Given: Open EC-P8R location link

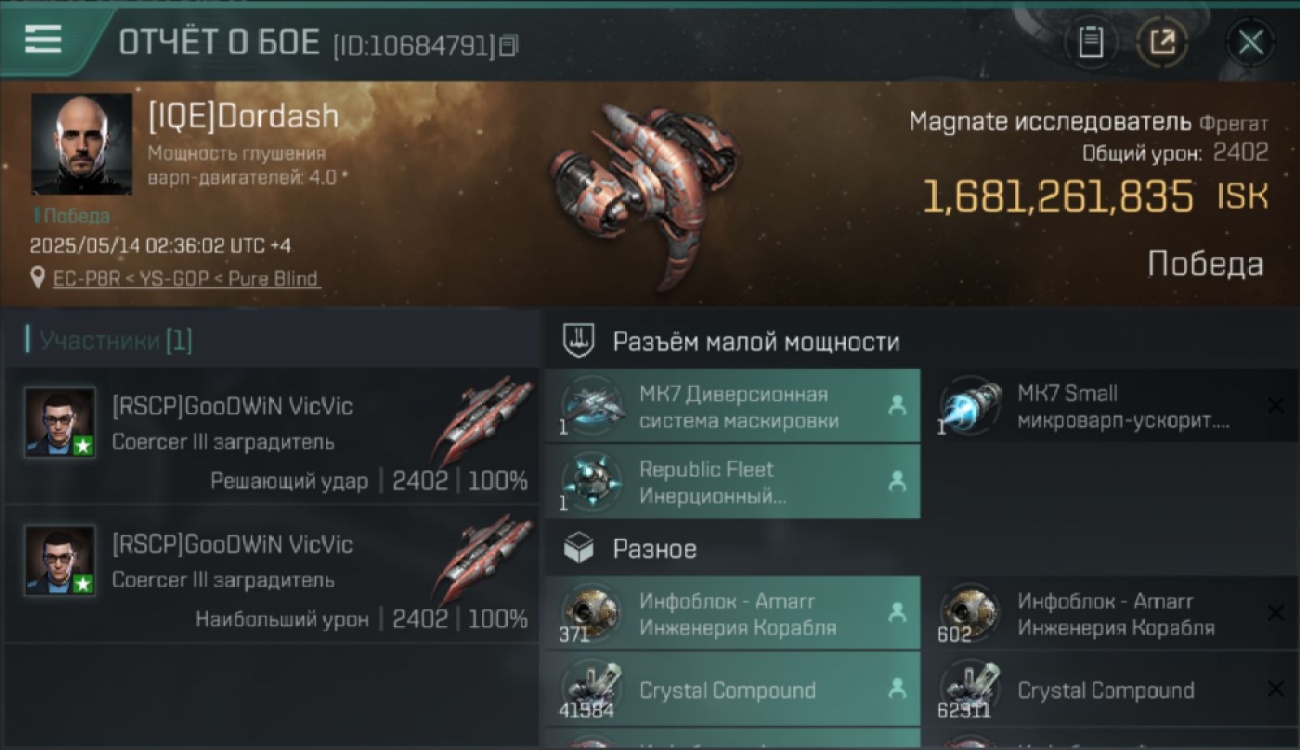Looking at the screenshot, I should click(186, 278).
